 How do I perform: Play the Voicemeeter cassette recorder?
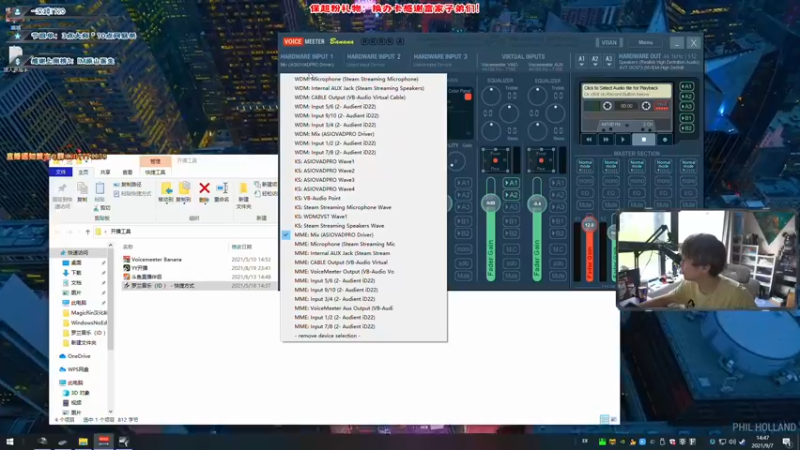point(622,139)
